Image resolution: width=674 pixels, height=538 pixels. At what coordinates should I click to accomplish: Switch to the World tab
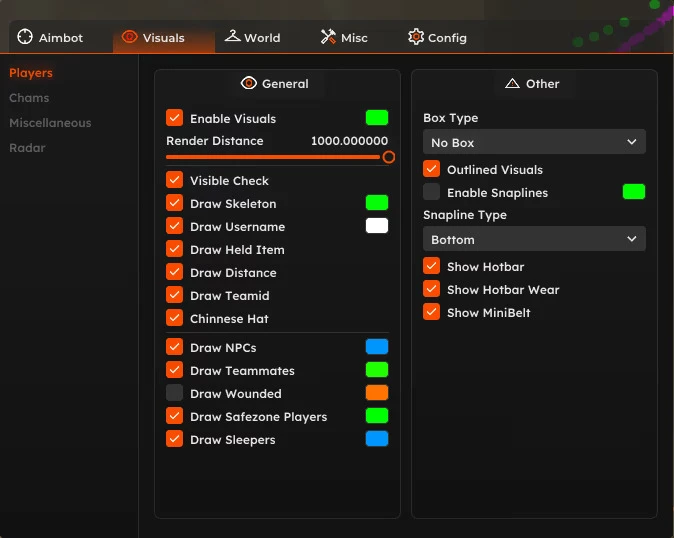click(253, 37)
